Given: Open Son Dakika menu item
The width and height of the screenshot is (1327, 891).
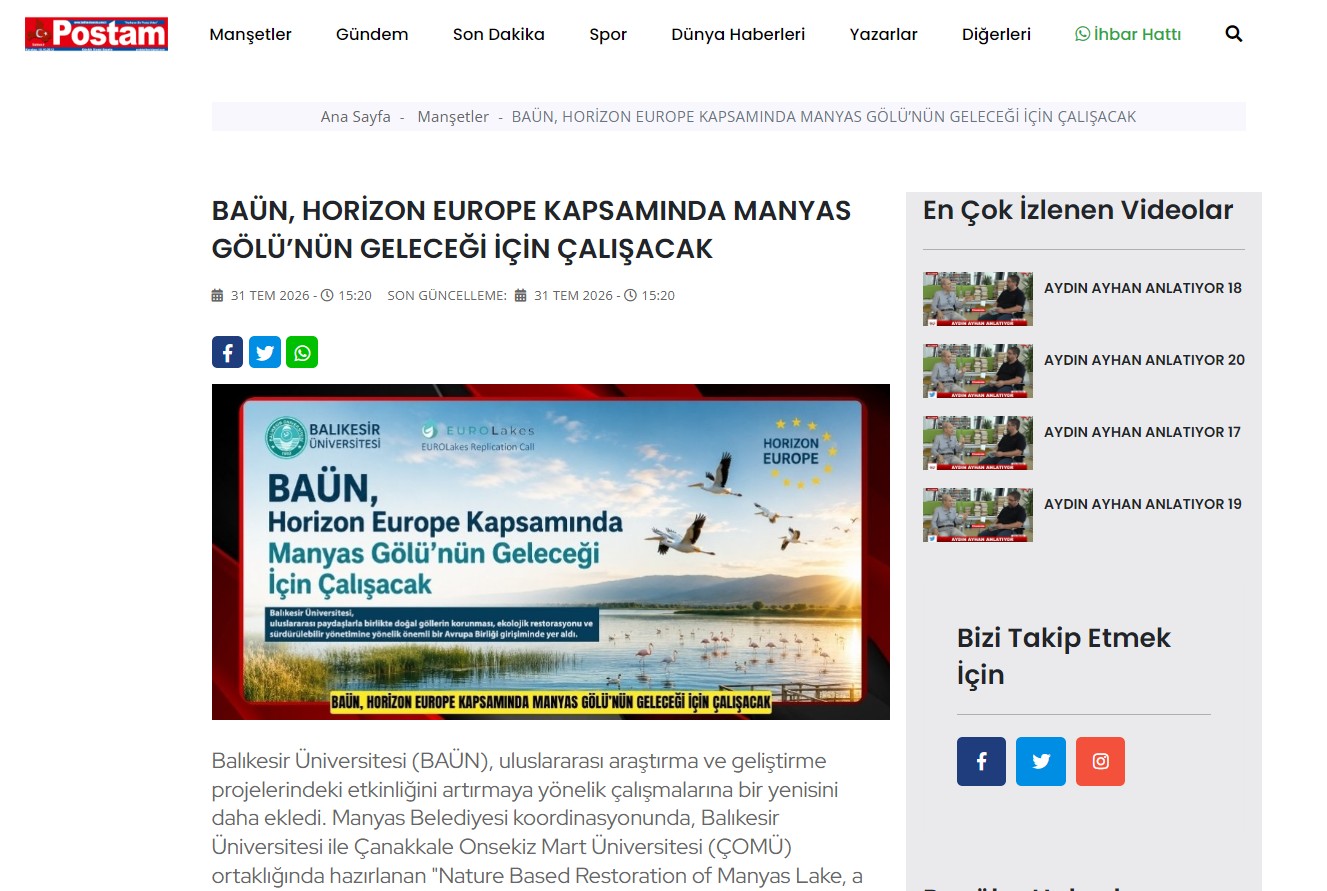Looking at the screenshot, I should point(499,34).
